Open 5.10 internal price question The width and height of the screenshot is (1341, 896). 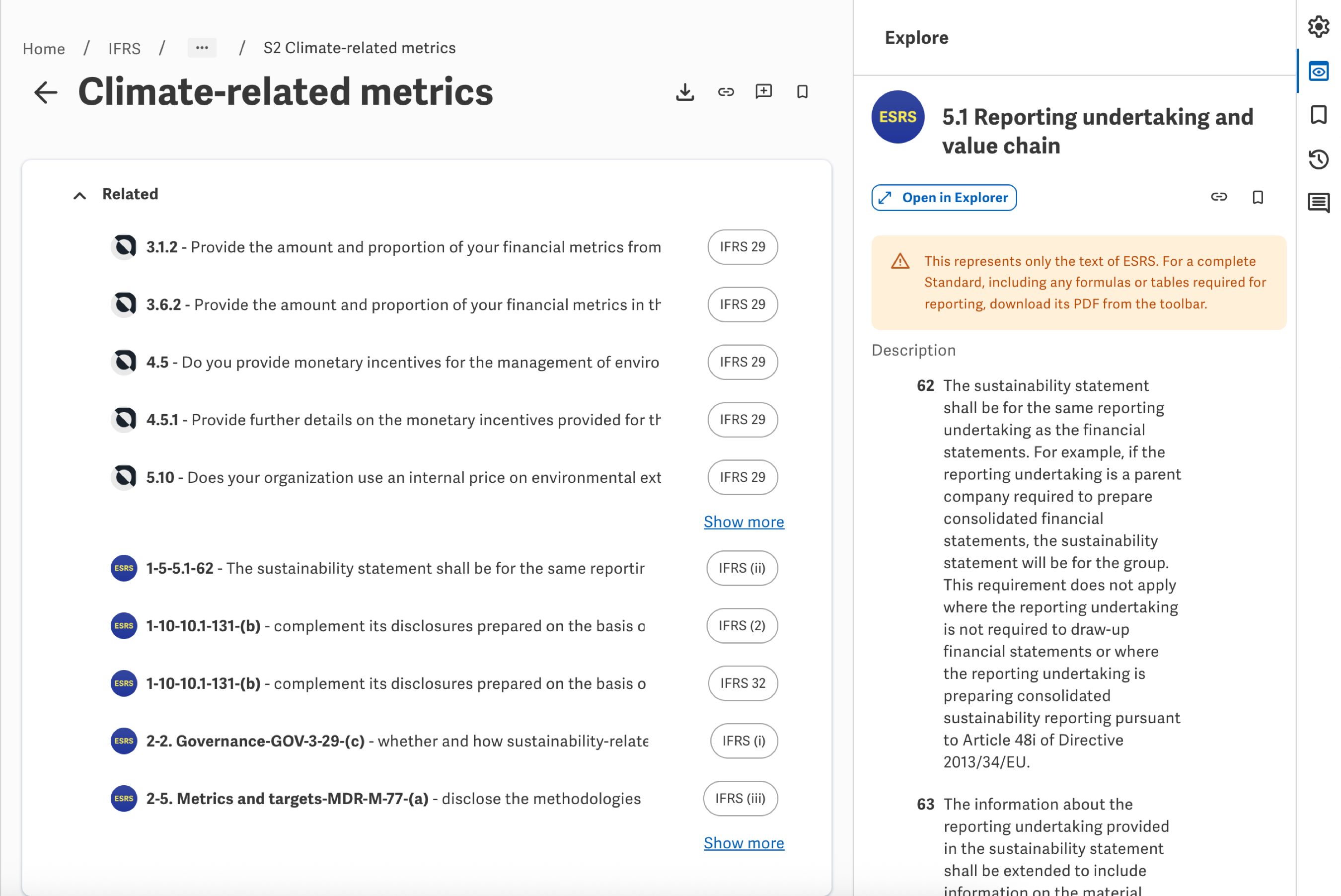pyautogui.click(x=403, y=477)
